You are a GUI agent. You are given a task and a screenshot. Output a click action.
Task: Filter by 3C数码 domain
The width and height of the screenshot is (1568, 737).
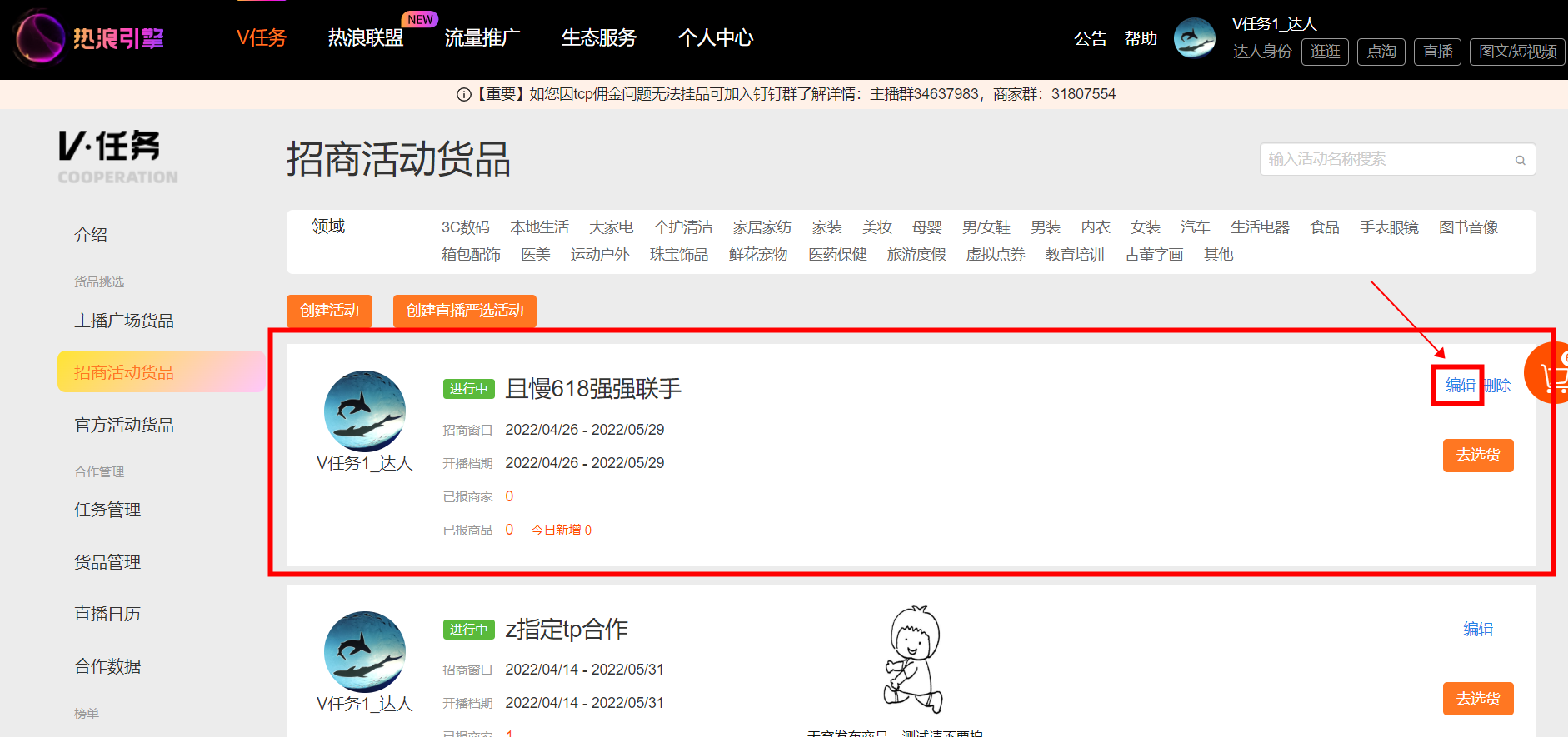tap(466, 227)
